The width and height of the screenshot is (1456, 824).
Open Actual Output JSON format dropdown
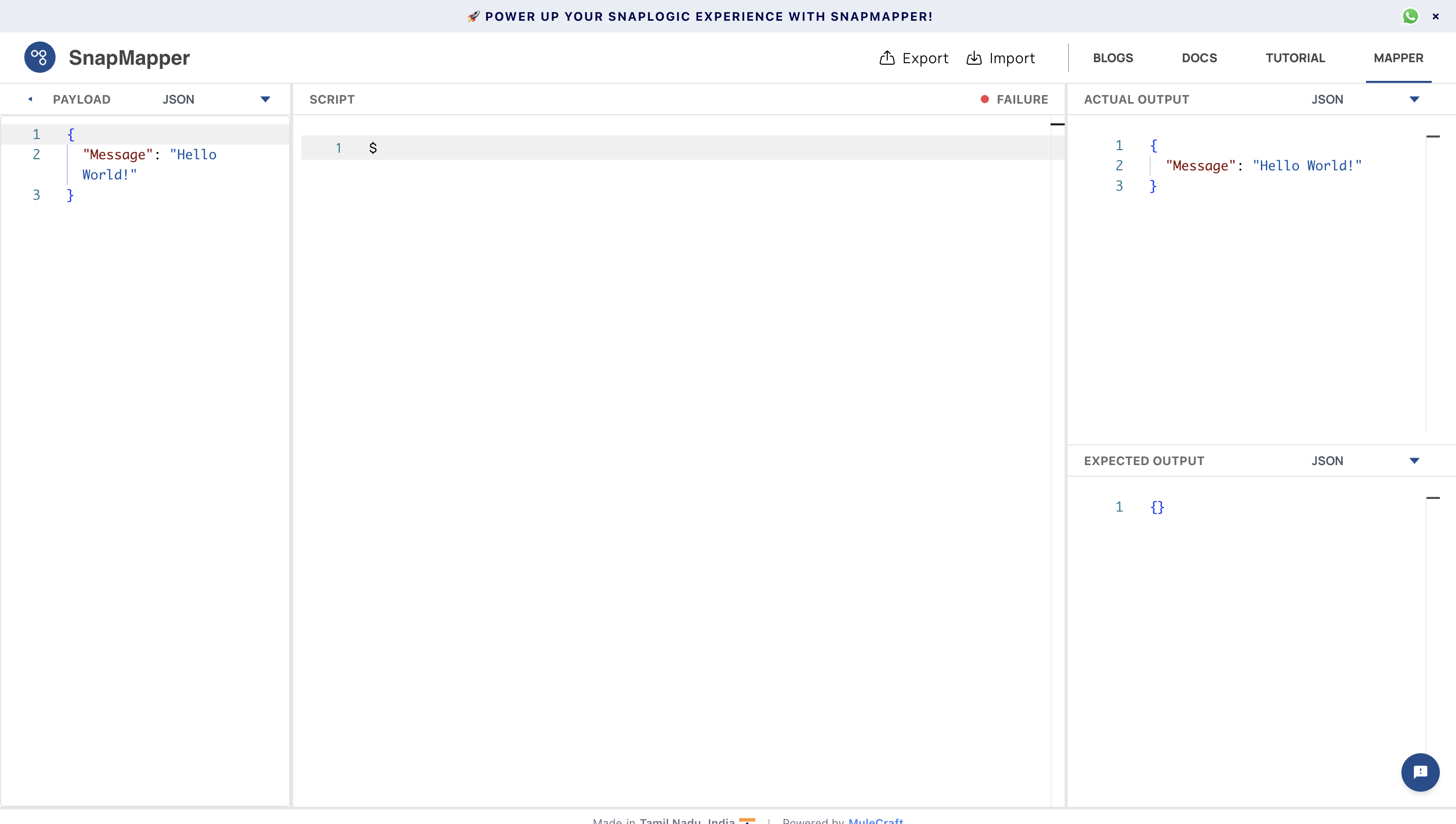1414,99
